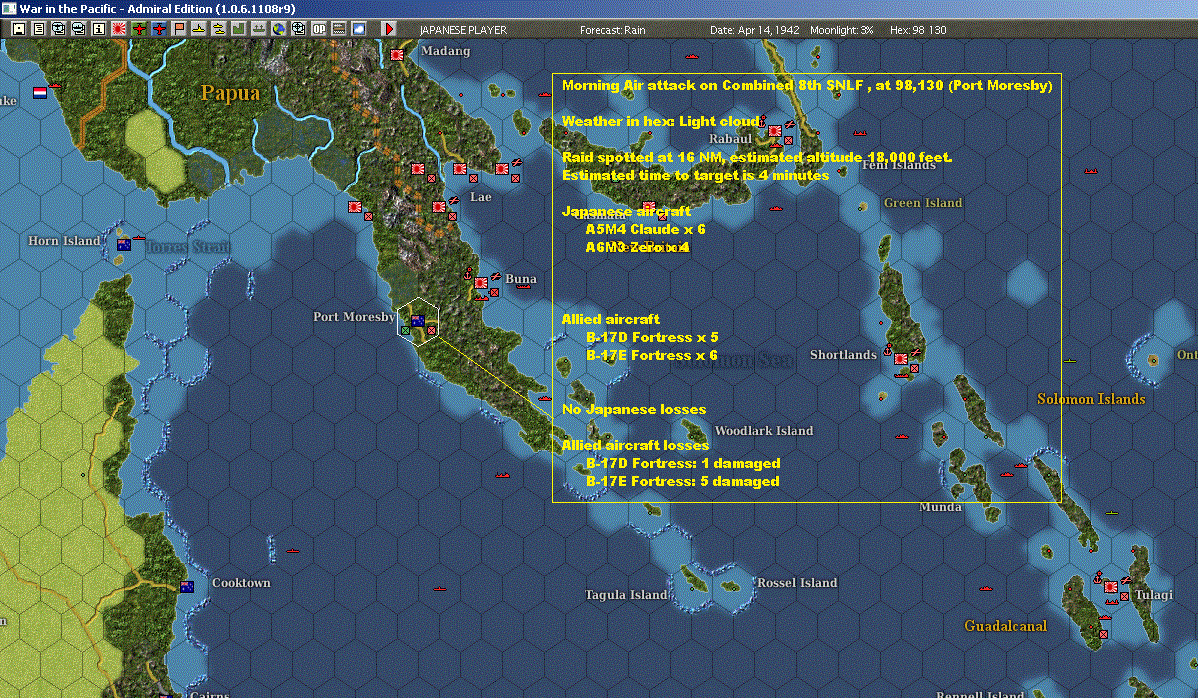Viewport: 1198px width, 698px height.
Task: Open the document page report icon
Action: pyautogui.click(x=38, y=29)
